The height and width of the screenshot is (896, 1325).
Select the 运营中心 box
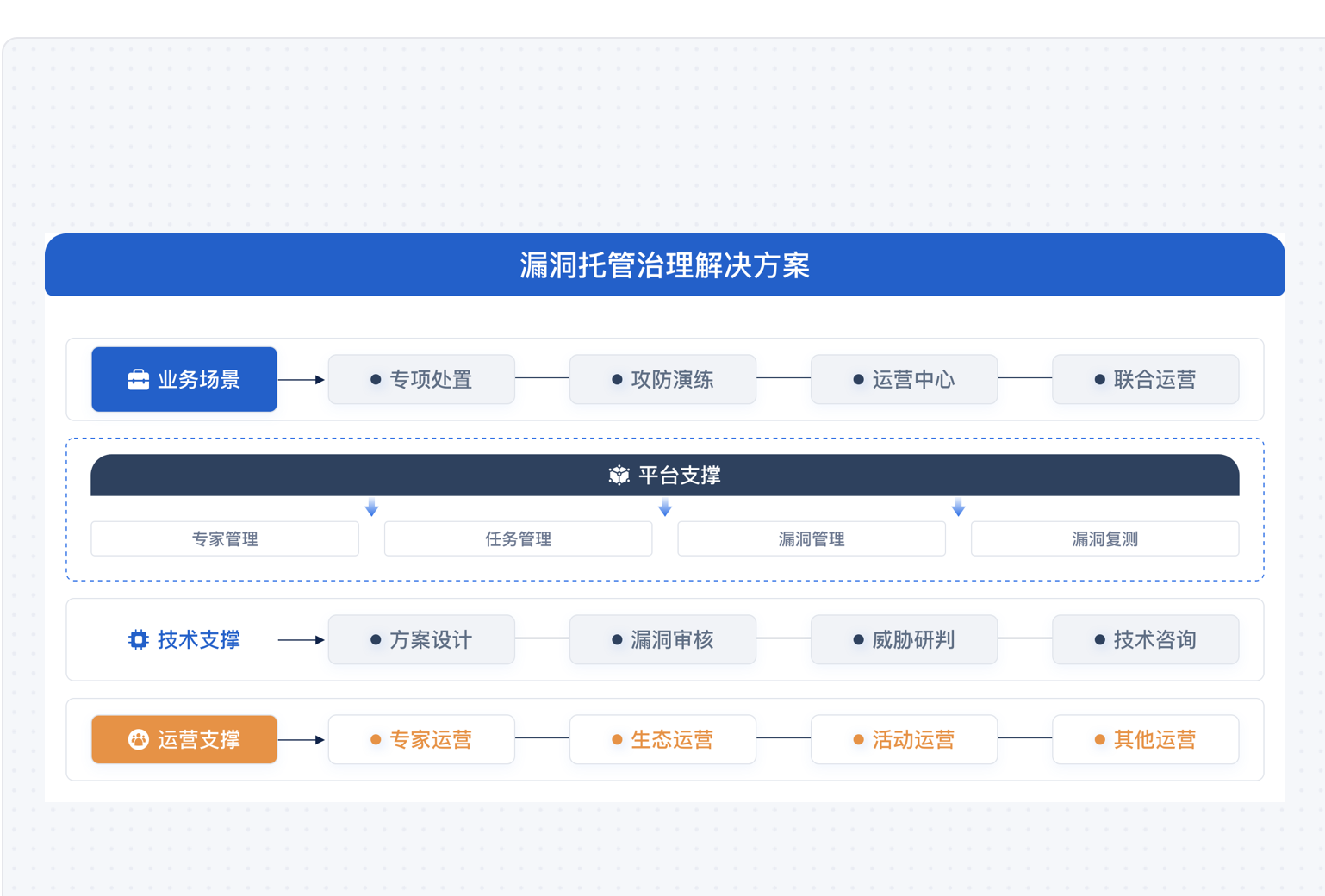(x=904, y=380)
